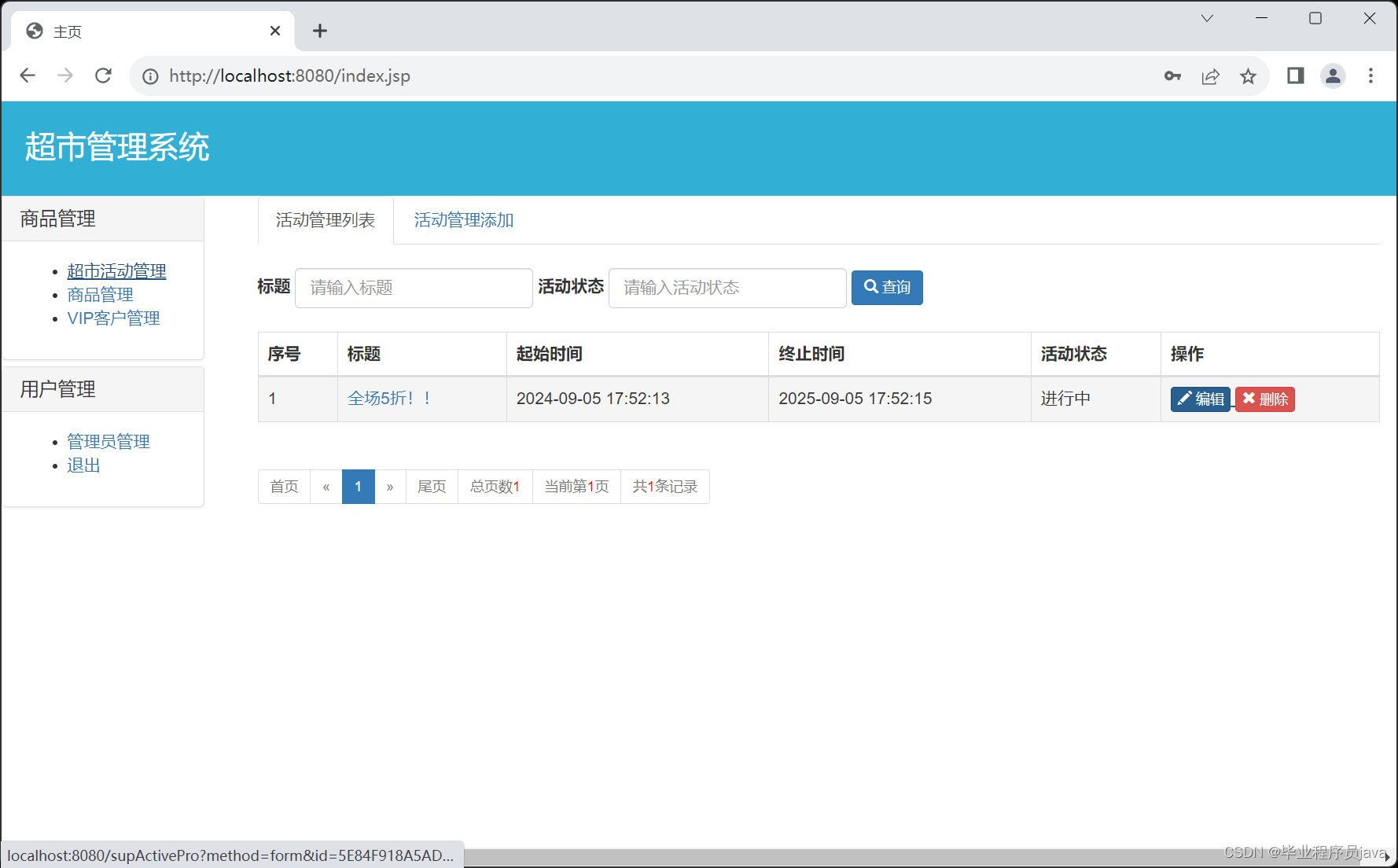Open the user profile avatar icon

point(1333,75)
